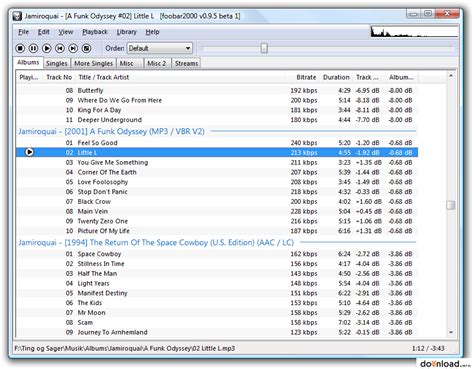Viewport: 474px width, 369px height.
Task: Select track You Give Me Something
Action: pos(217,162)
